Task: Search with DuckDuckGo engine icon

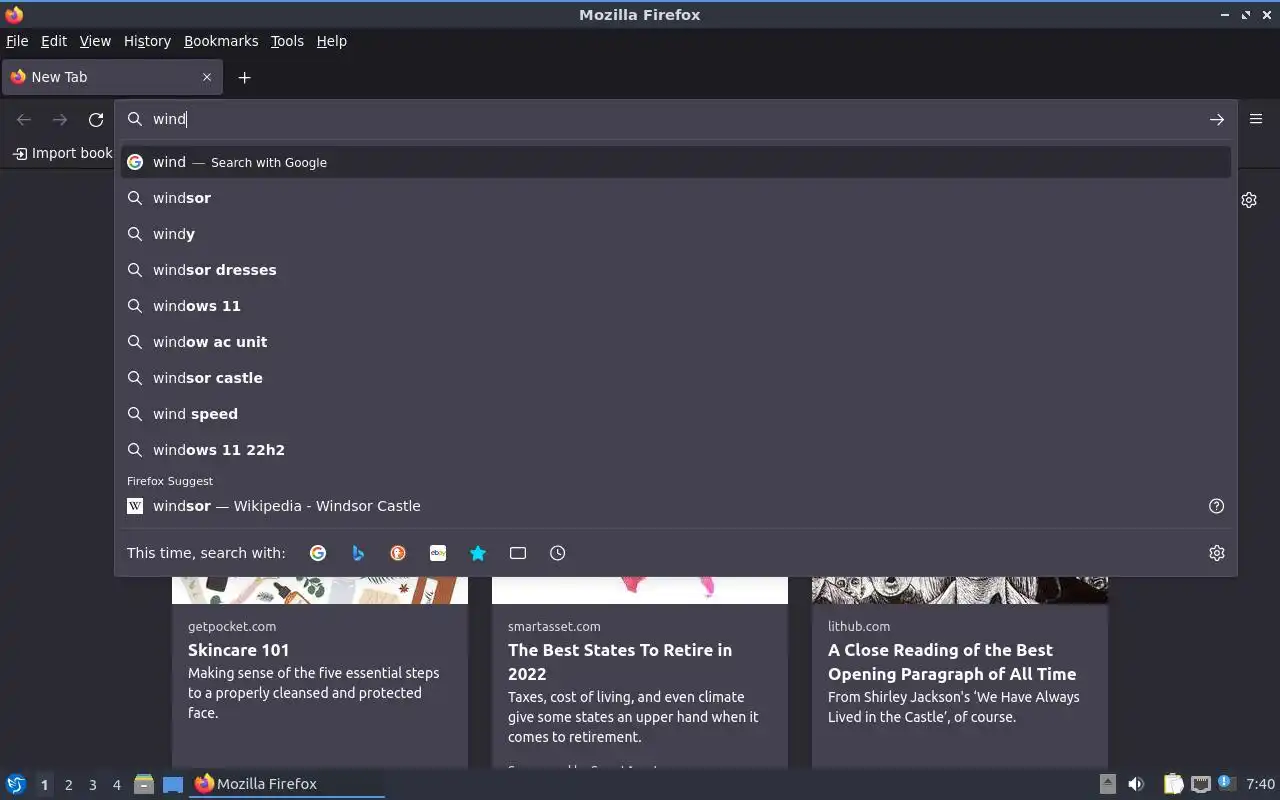Action: pos(398,553)
